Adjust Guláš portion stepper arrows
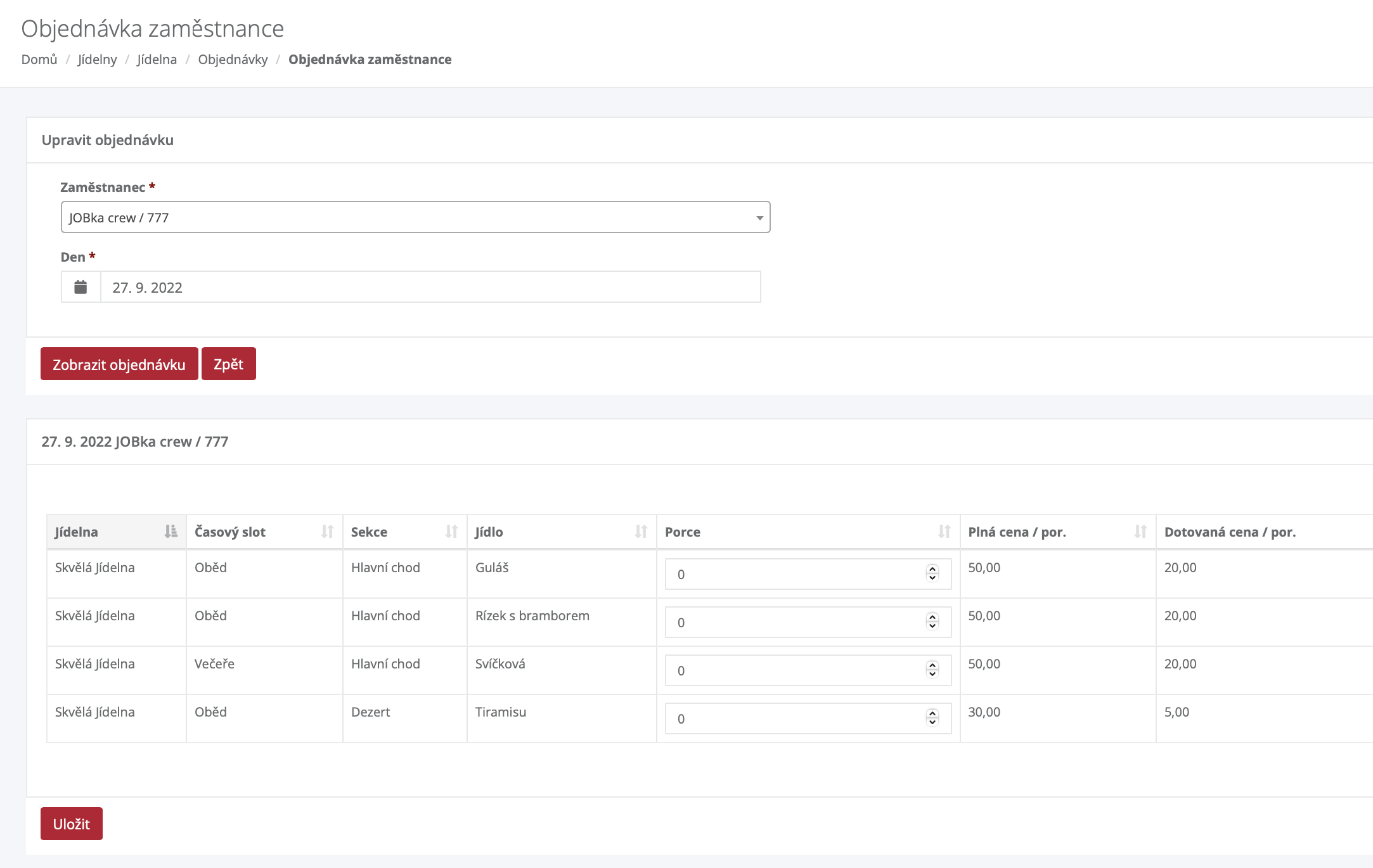Image resolution: width=1373 pixels, height=868 pixels. pyautogui.click(x=932, y=573)
